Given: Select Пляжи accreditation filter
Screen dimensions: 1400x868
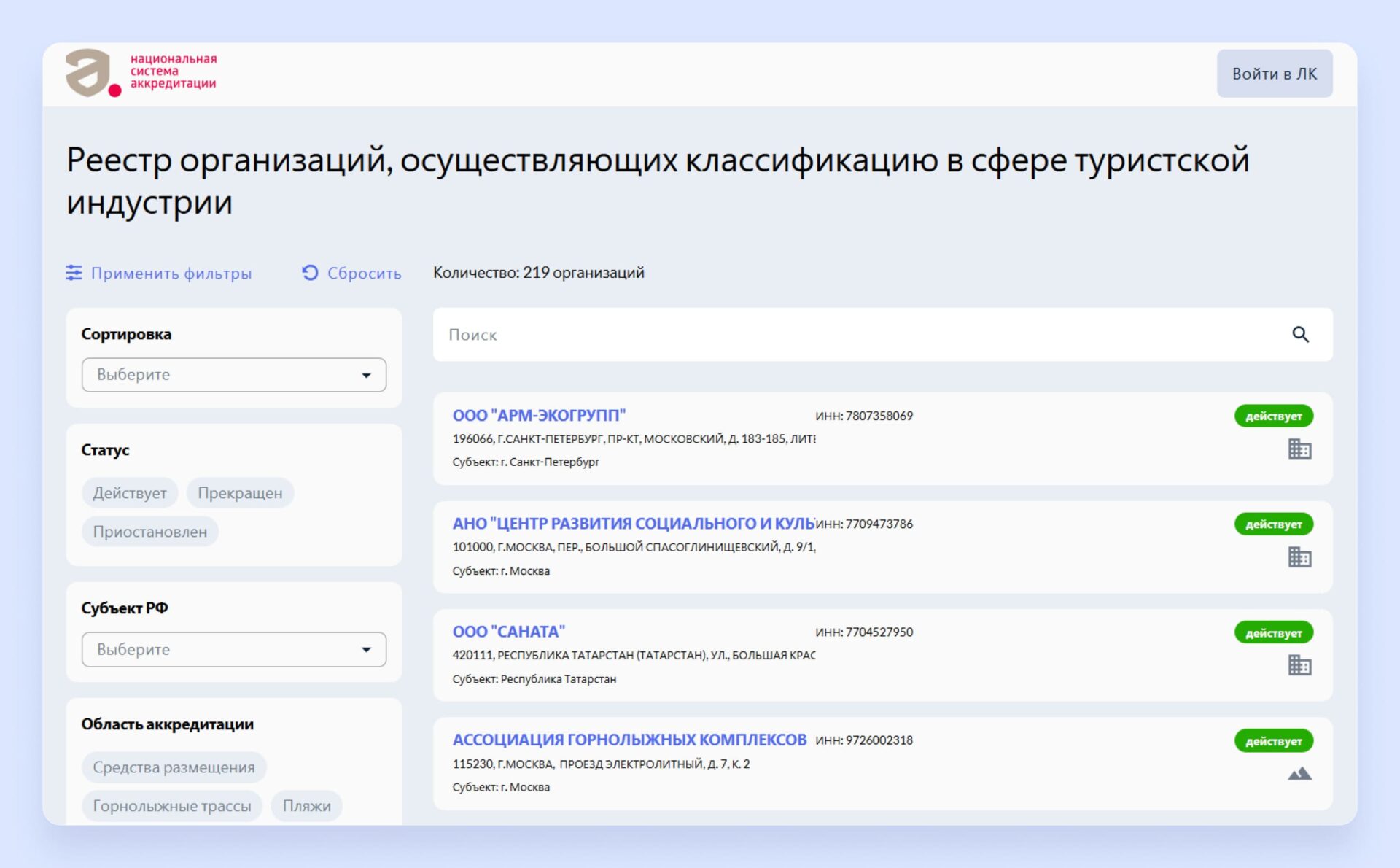Looking at the screenshot, I should (306, 806).
